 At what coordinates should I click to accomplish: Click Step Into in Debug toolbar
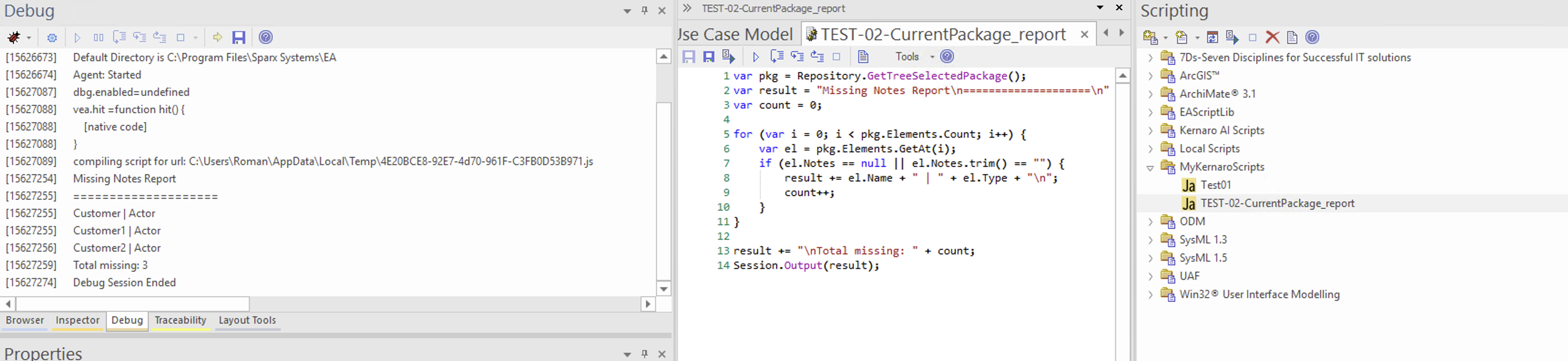coord(139,38)
